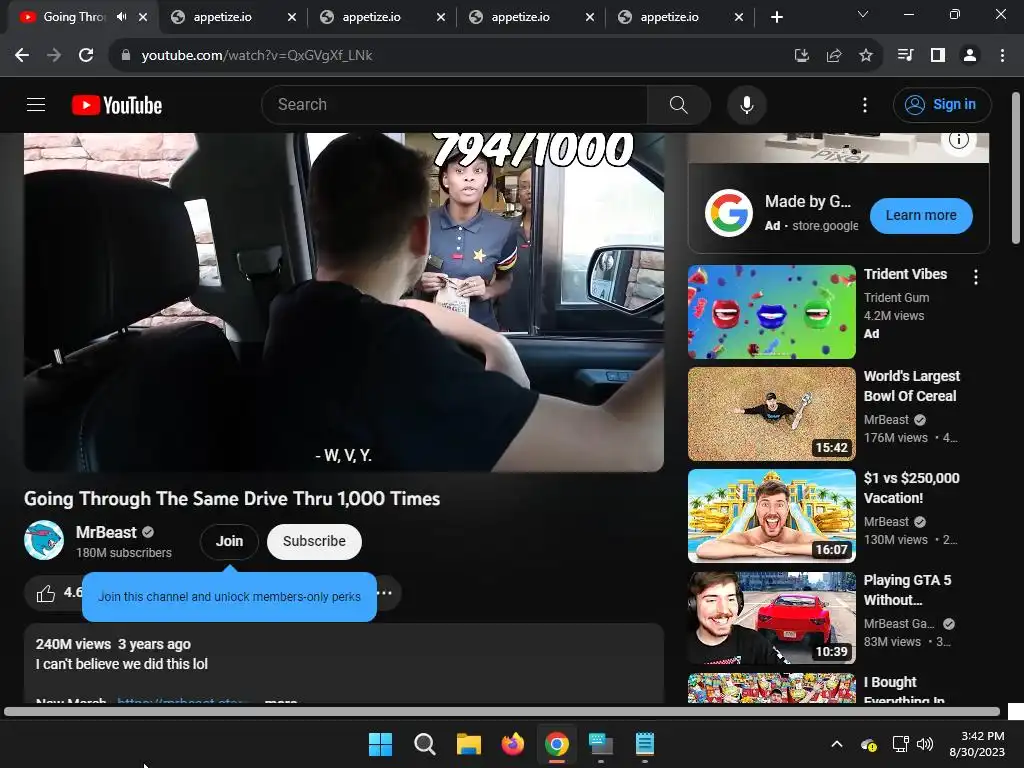Open volume control in system tray
This screenshot has height=768, width=1024.
pyautogui.click(x=925, y=744)
